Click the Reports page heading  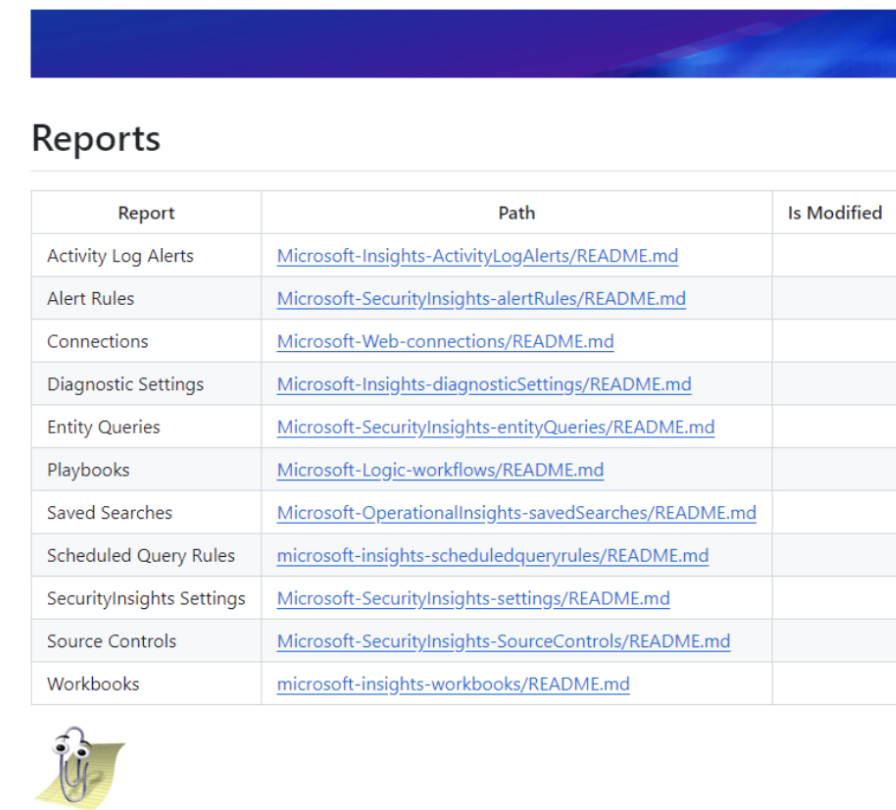[x=95, y=139]
